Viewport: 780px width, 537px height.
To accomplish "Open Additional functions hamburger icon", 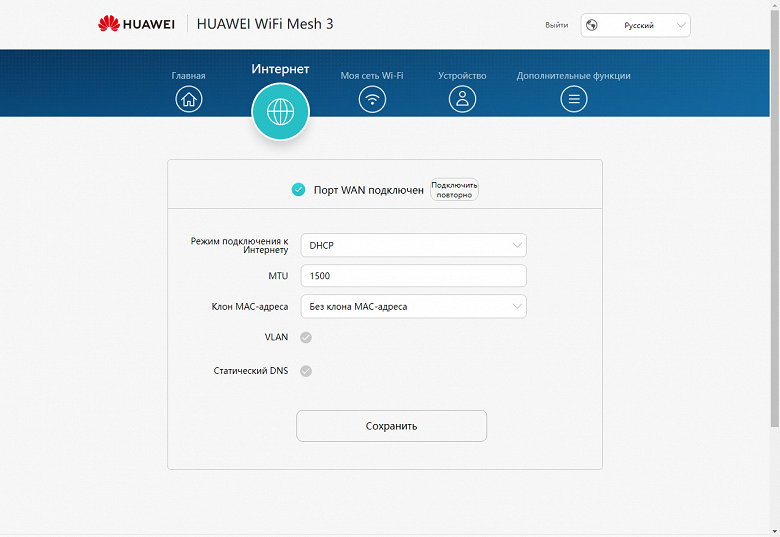I will 574,99.
